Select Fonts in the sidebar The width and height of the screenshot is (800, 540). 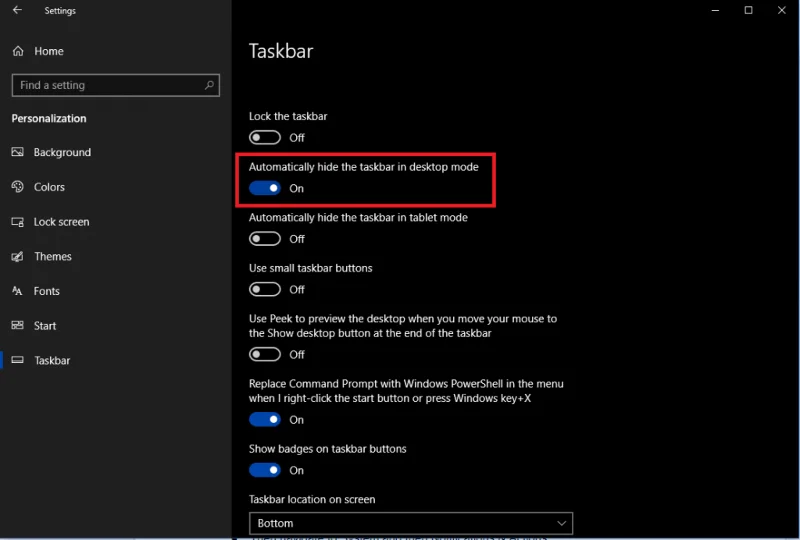click(x=115, y=291)
